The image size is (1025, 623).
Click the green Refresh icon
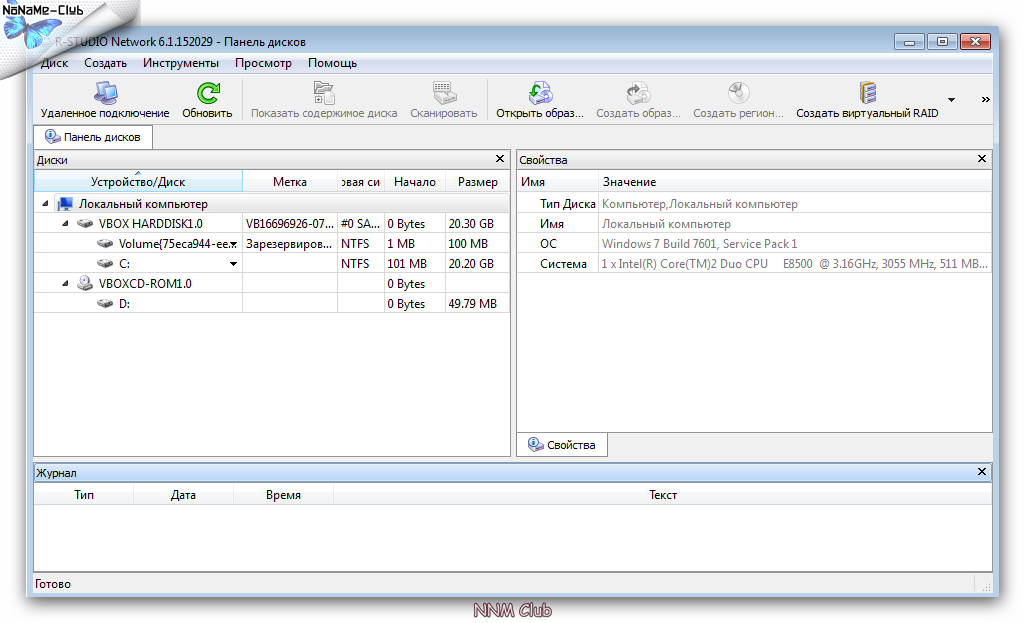click(207, 94)
